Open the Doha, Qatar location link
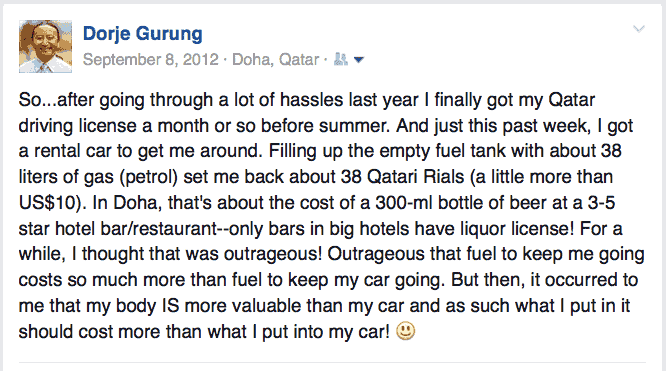666x371 pixels. (276, 59)
